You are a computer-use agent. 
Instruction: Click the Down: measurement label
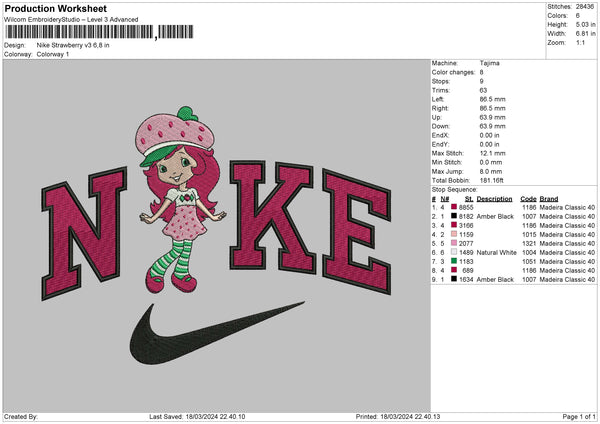tap(440, 126)
